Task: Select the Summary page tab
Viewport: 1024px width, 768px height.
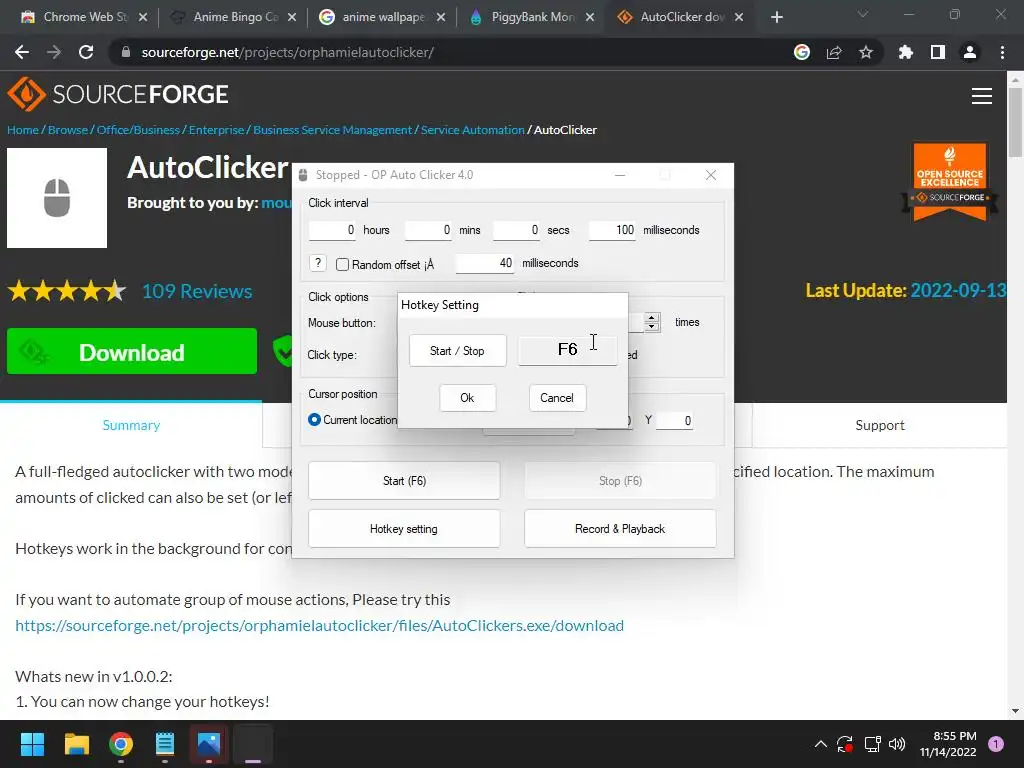Action: coord(131,425)
